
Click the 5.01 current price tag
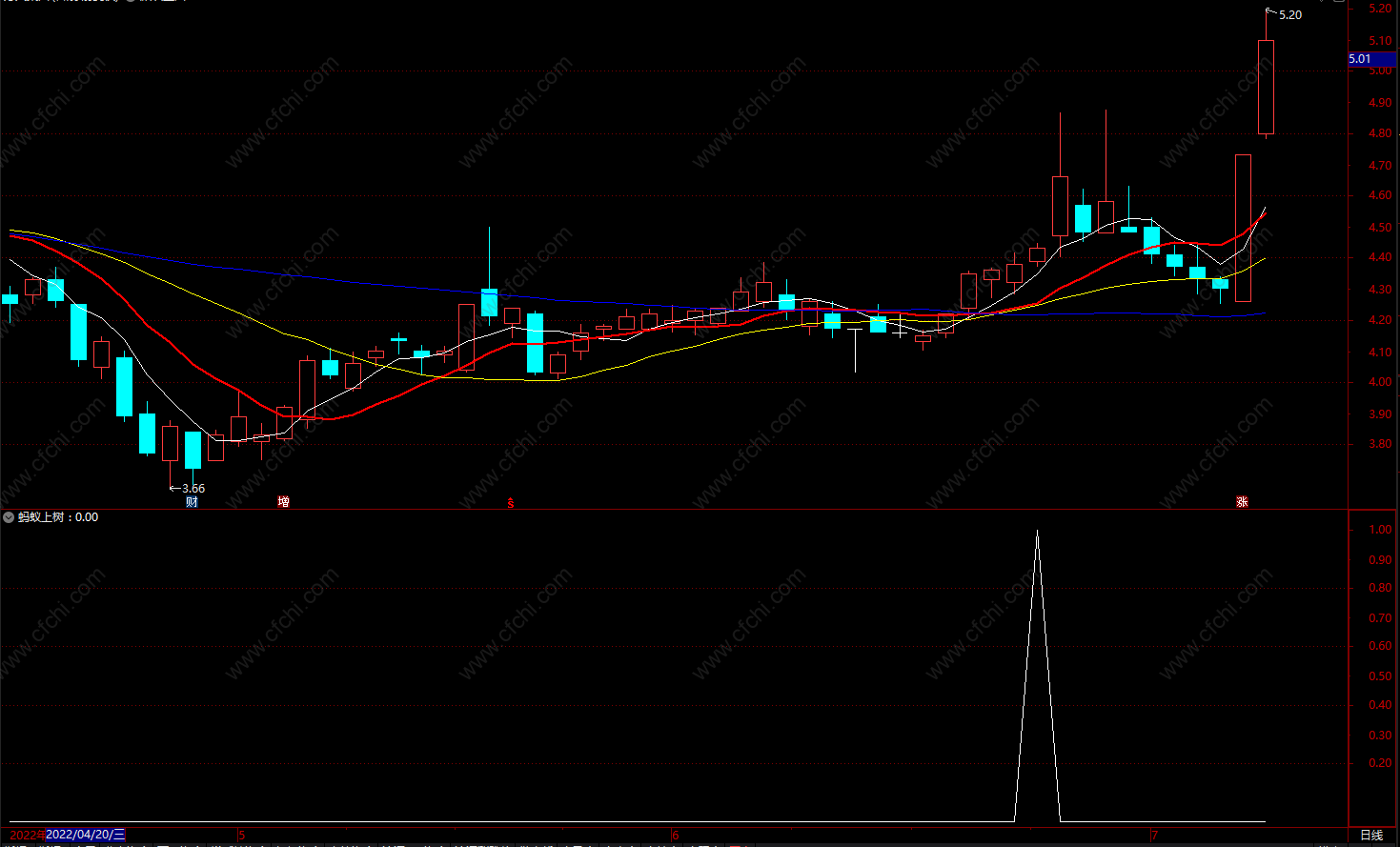click(1372, 59)
